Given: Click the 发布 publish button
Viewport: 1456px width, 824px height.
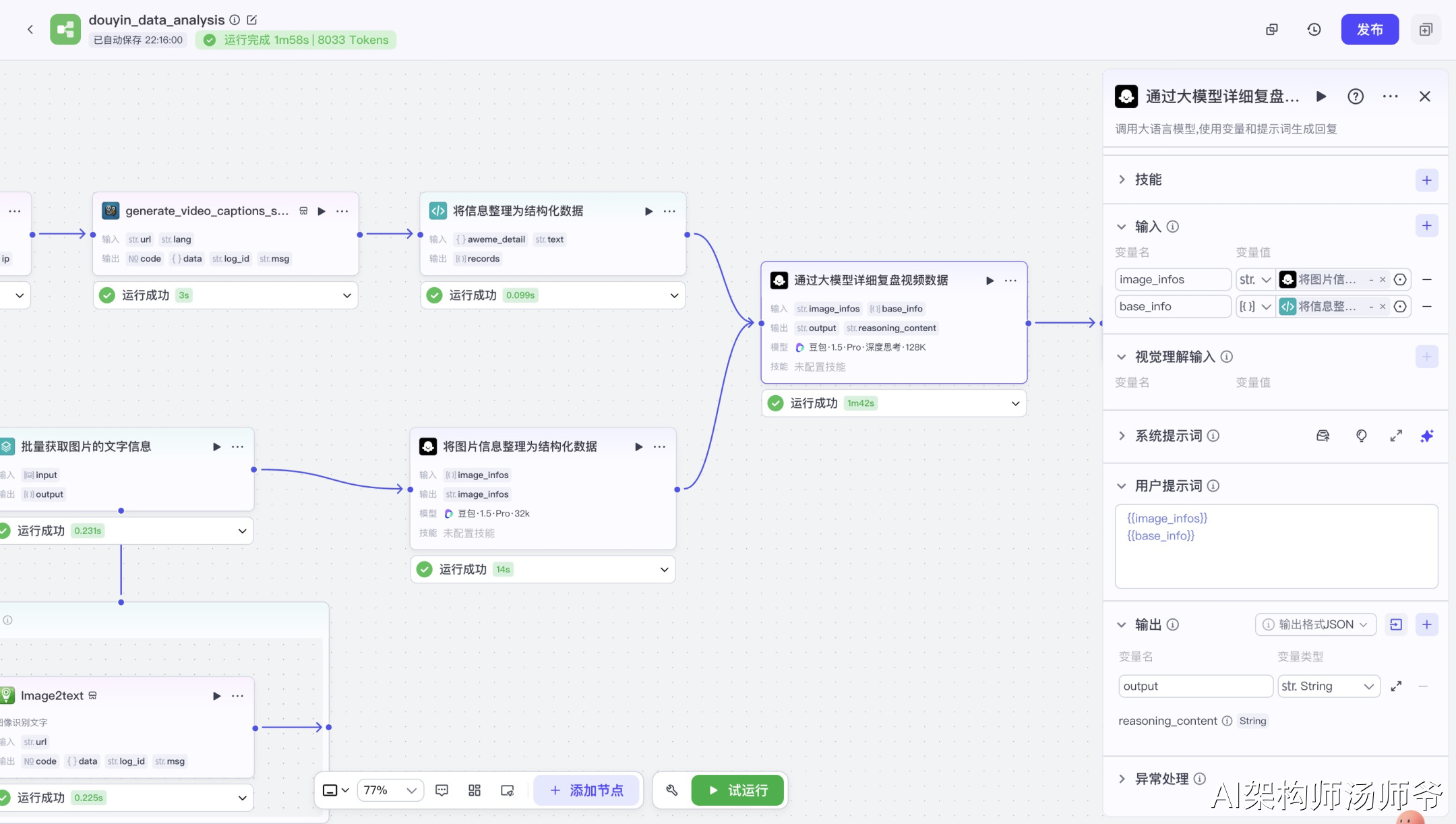Looking at the screenshot, I should tap(1369, 30).
